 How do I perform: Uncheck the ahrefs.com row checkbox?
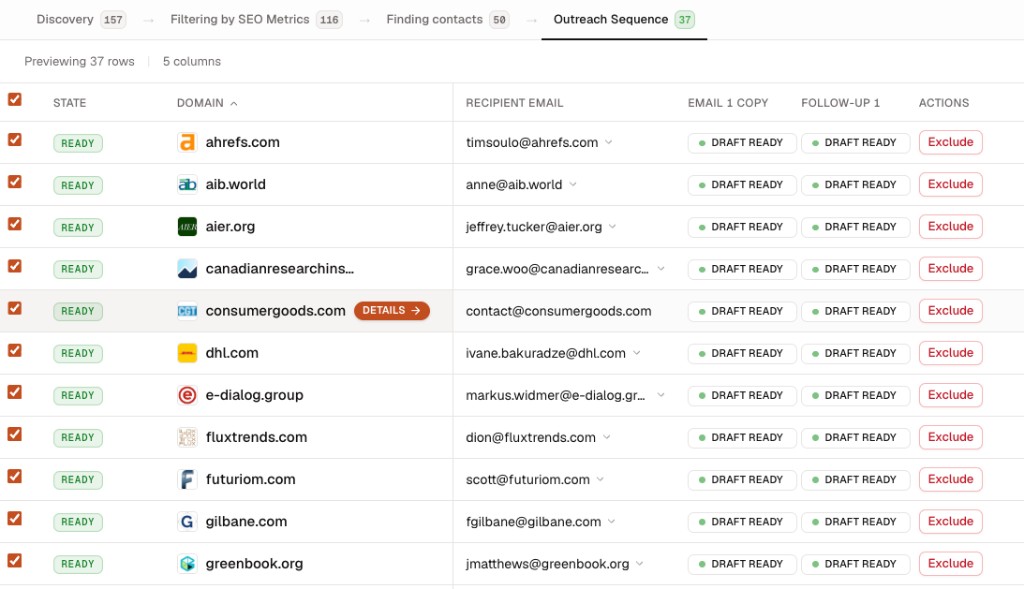point(14,140)
